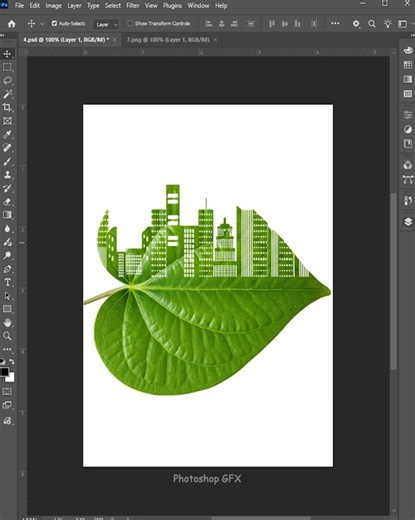415x520 pixels.
Task: Open the background color picker
Action: pos(11,378)
